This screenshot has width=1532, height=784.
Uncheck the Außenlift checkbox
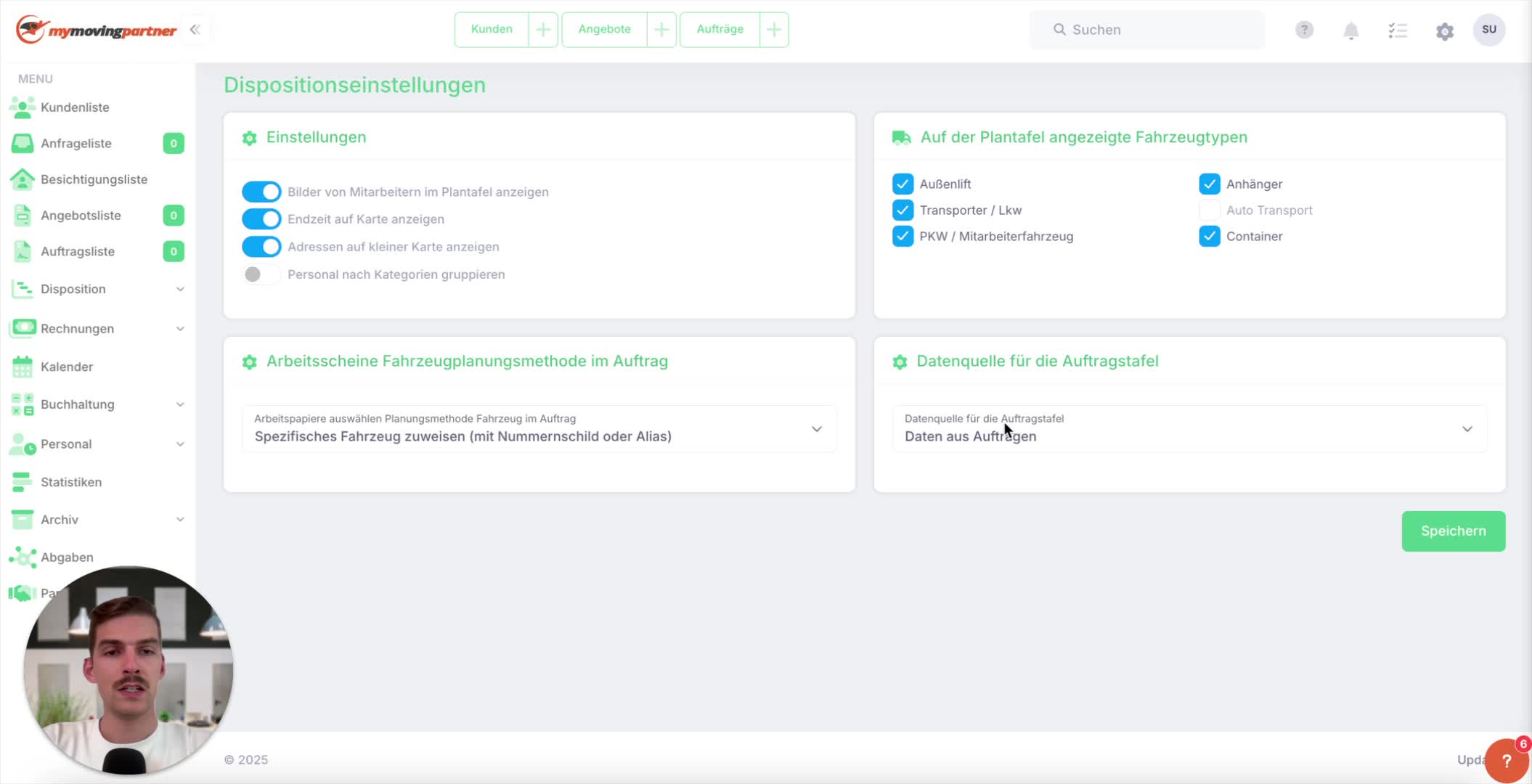tap(903, 184)
